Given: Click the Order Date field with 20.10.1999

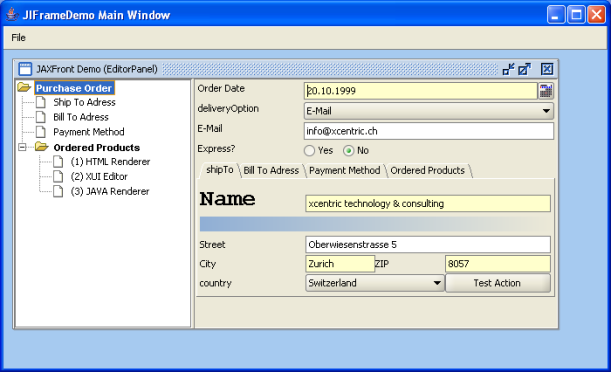Looking at the screenshot, I should point(421,91).
